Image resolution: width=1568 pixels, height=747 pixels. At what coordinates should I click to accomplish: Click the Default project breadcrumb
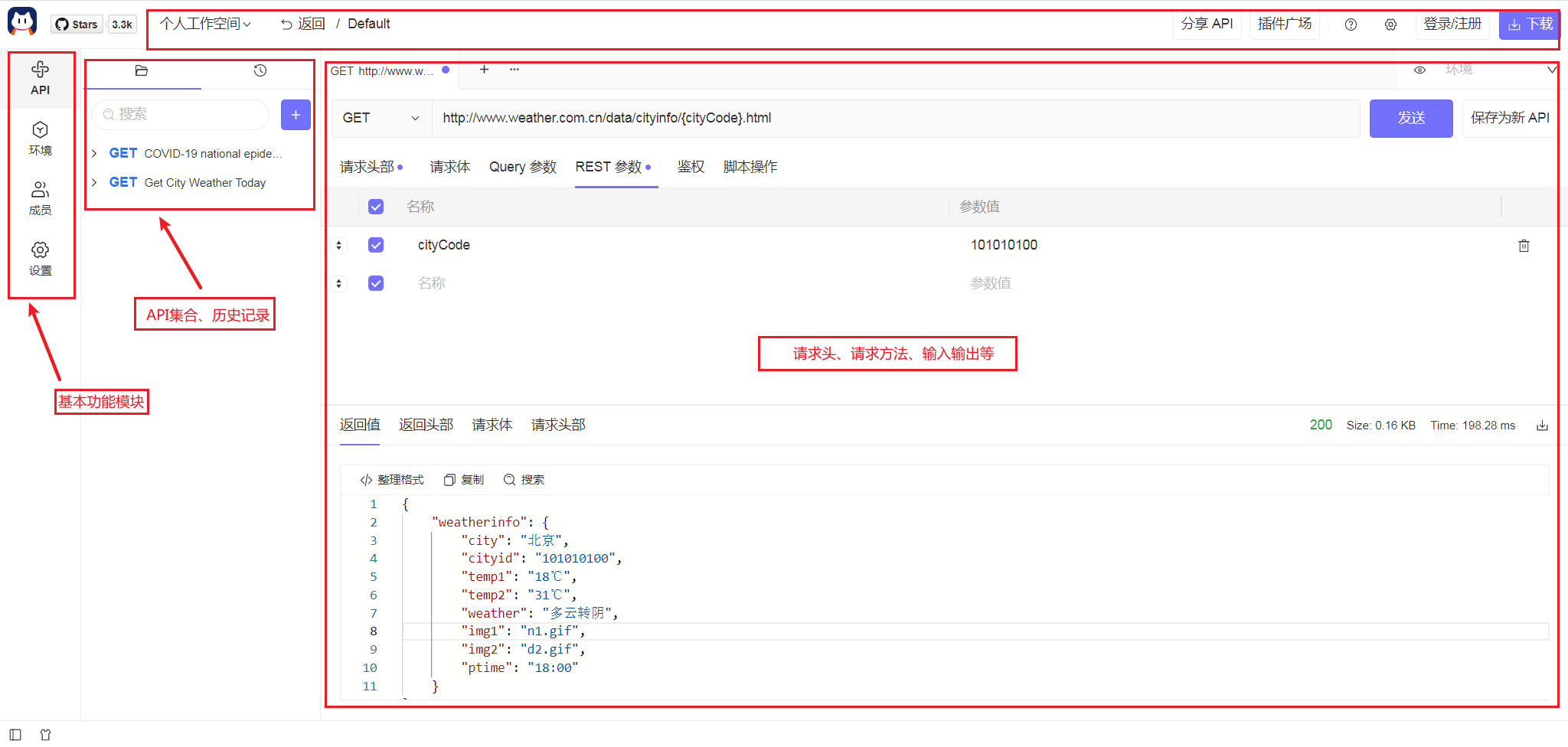369,24
